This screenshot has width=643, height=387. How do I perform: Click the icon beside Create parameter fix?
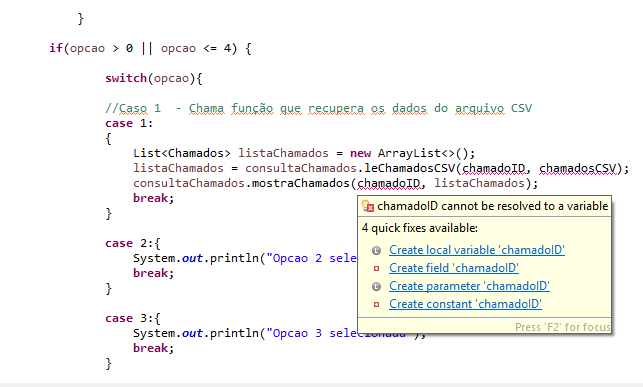pyautogui.click(x=376, y=286)
